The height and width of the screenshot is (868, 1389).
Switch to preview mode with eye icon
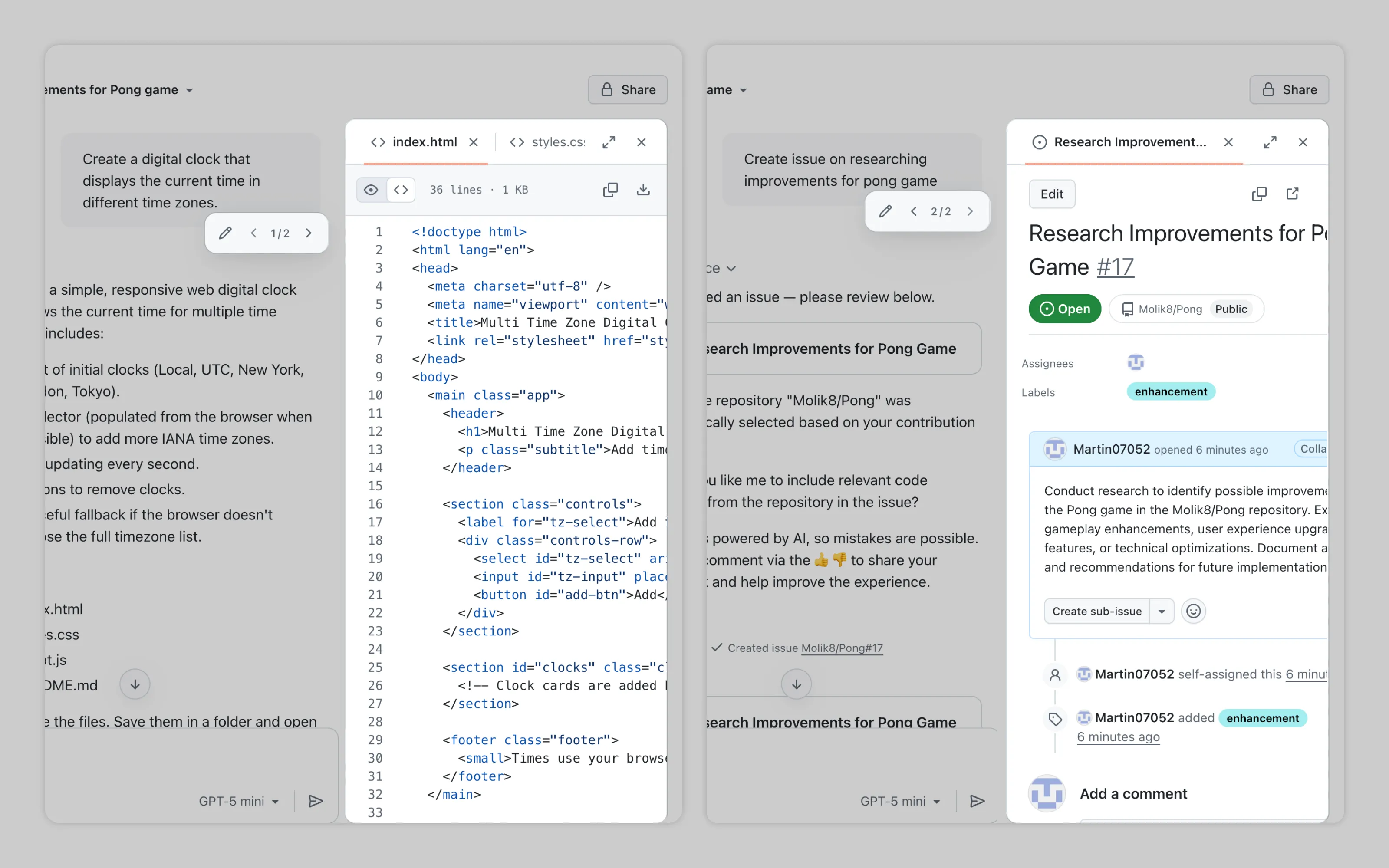(x=371, y=190)
